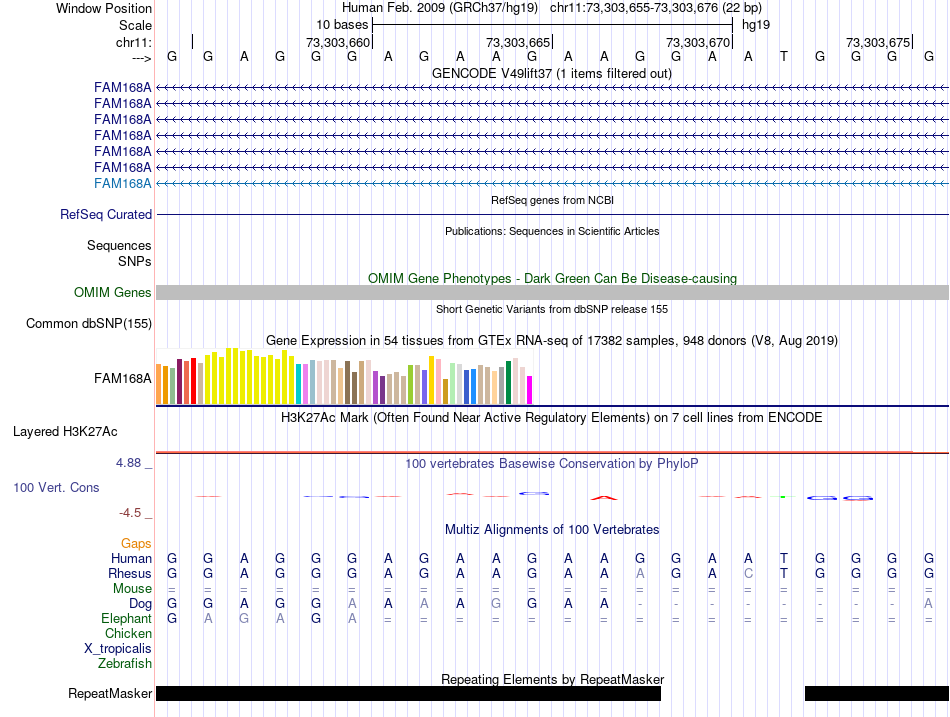Click the Scale track label
This screenshot has height=717, width=950.
pos(135,25)
